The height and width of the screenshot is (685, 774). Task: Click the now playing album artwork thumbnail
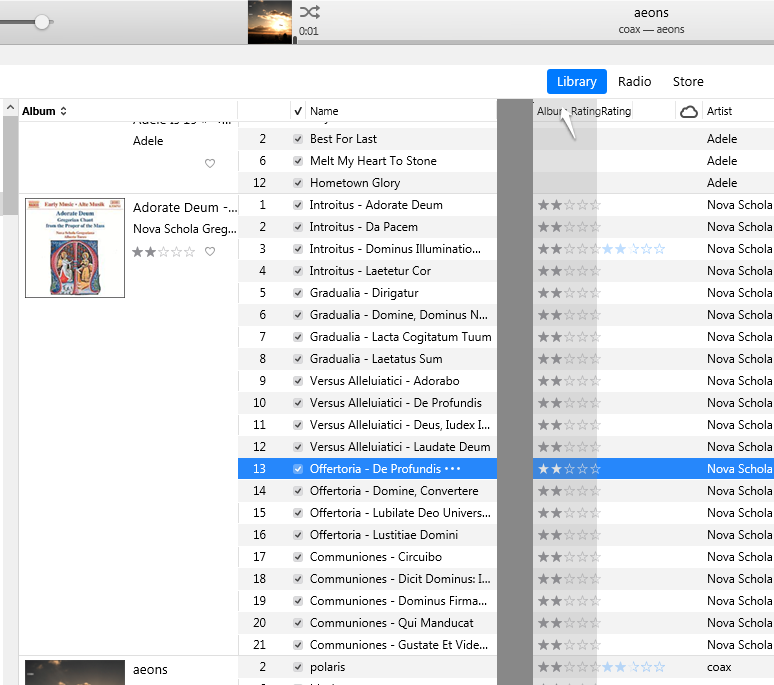pos(270,22)
